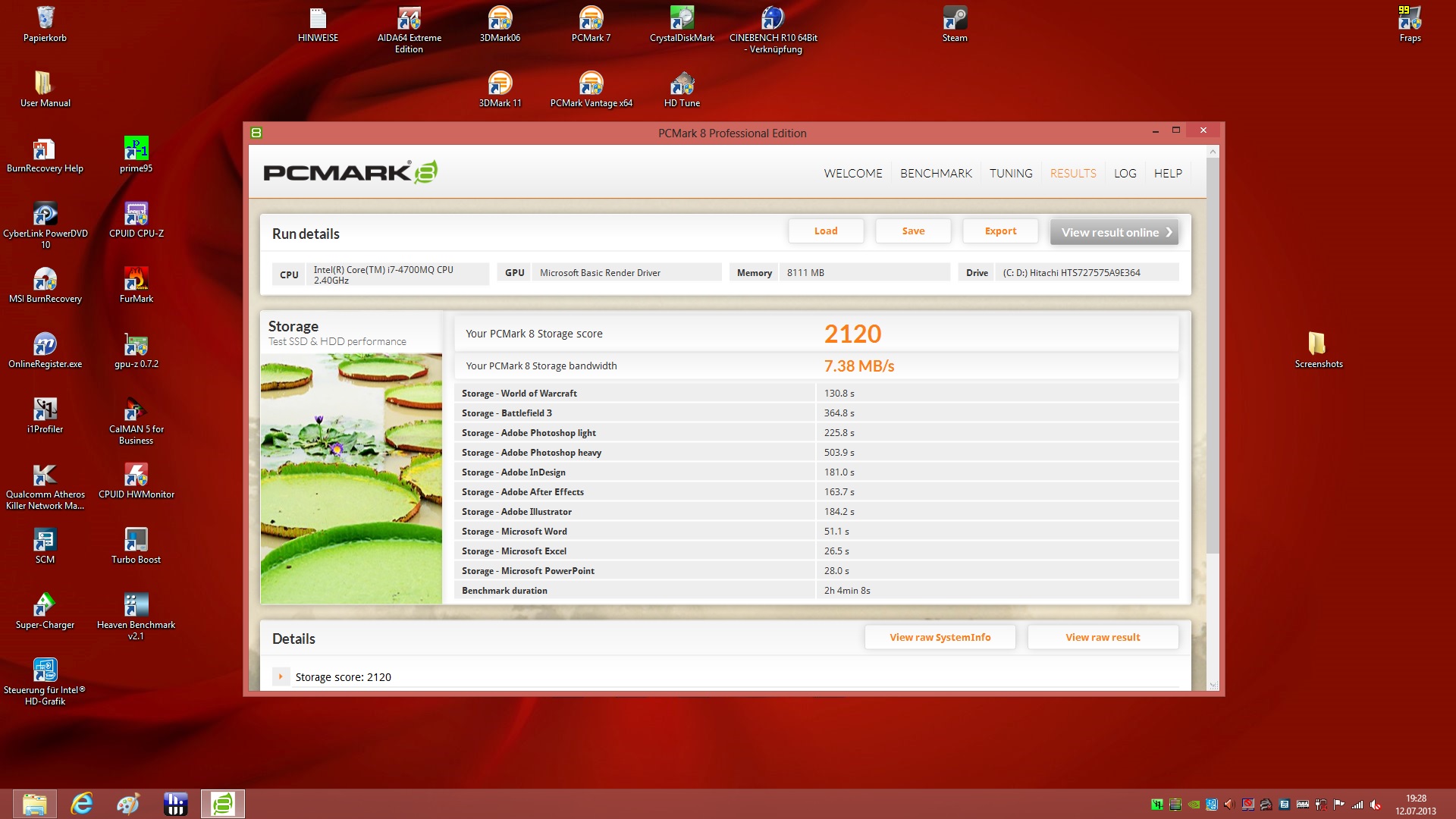Expand the Storage score 2120 details
Screen dimensions: 1456x819
[x=281, y=676]
